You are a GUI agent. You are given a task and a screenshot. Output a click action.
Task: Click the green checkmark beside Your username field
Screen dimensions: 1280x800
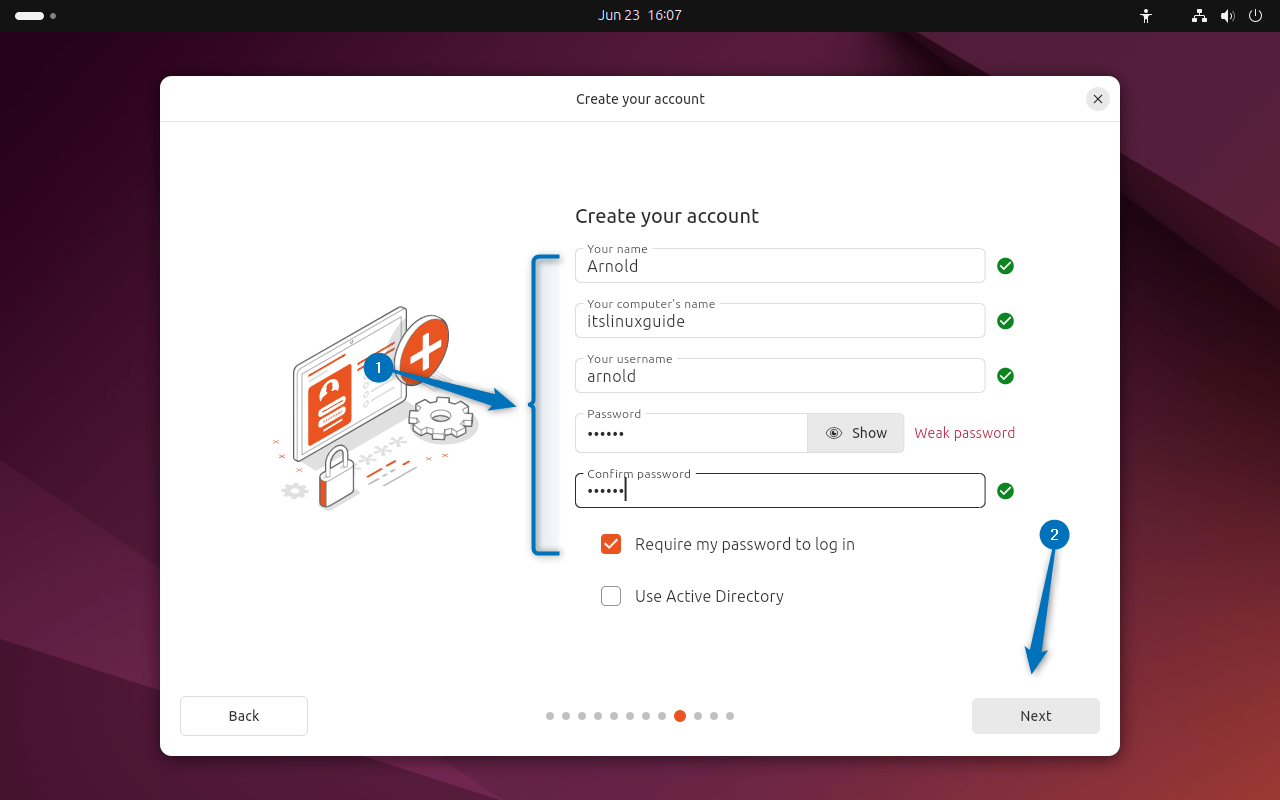1005,375
